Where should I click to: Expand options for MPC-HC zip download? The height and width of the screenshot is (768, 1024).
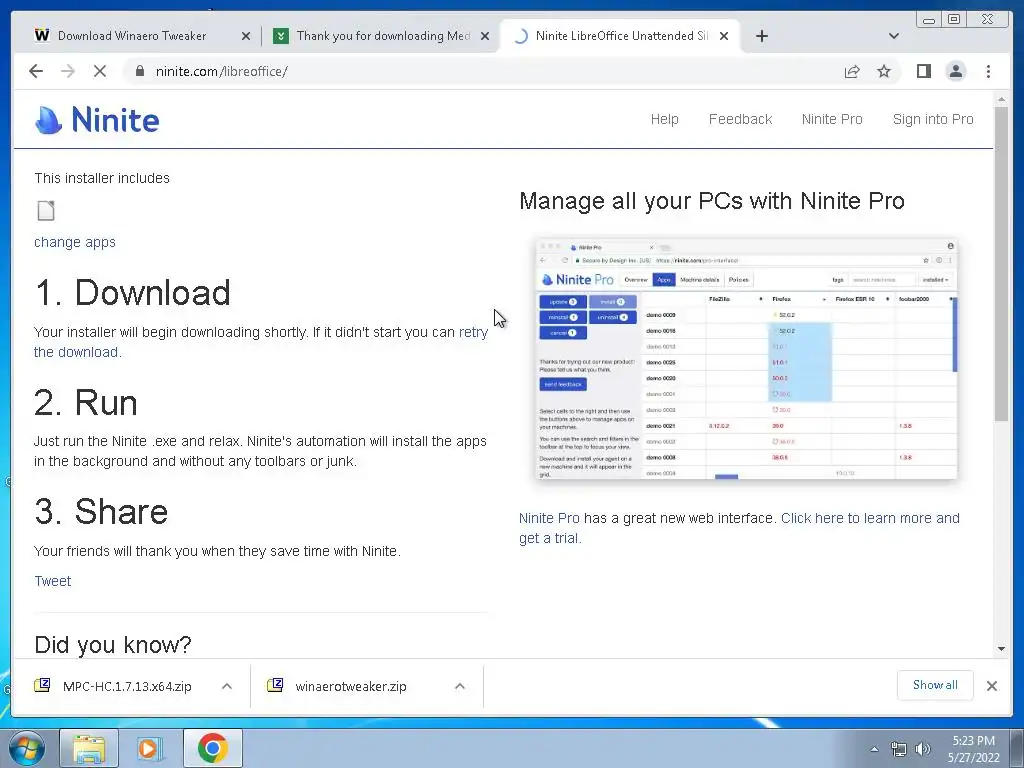click(227, 686)
